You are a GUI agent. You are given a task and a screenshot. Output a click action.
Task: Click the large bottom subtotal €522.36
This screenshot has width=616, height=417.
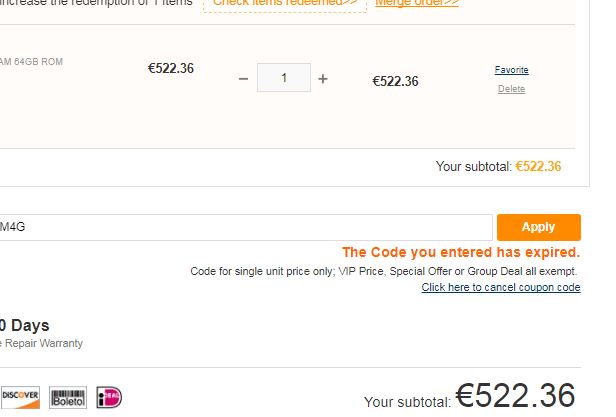click(x=515, y=395)
